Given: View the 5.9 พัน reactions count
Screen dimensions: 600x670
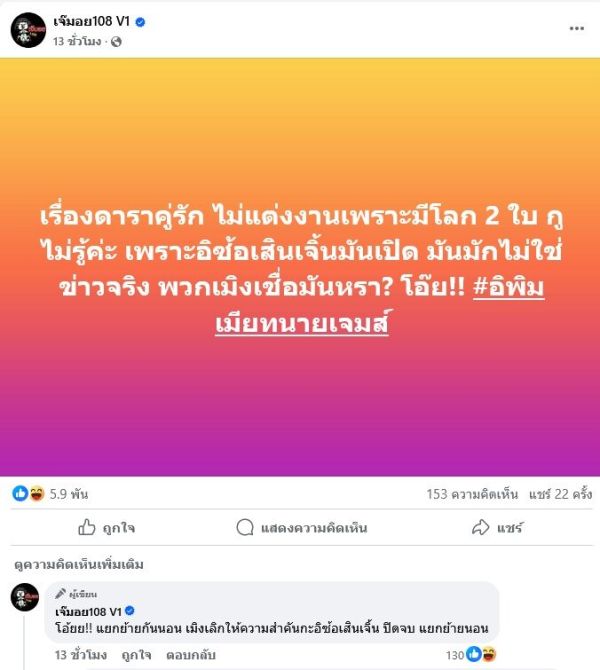Looking at the screenshot, I should coord(69,494).
